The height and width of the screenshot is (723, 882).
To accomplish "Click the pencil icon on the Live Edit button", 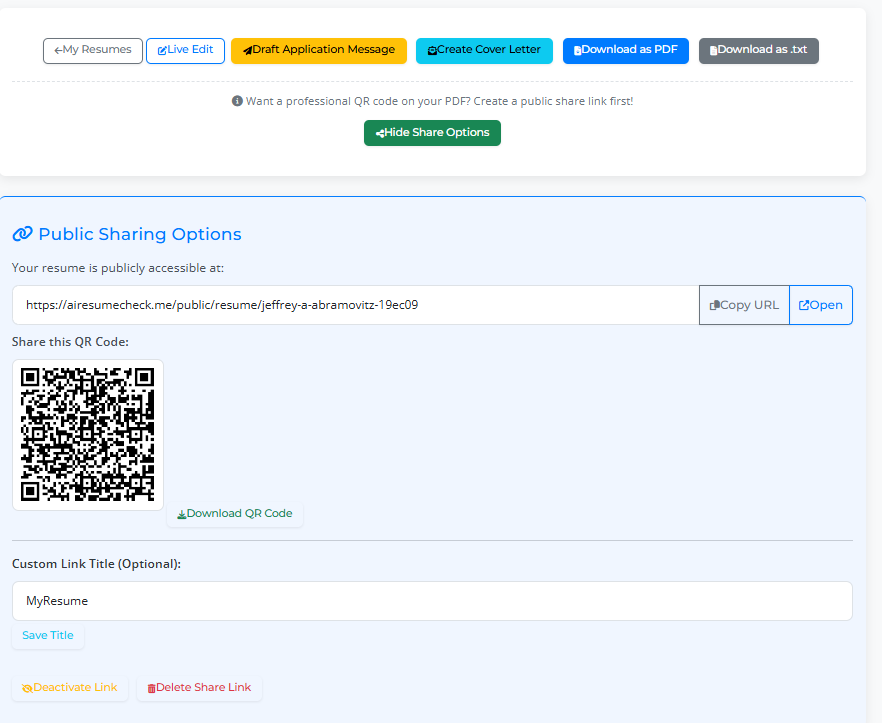I will pyautogui.click(x=161, y=50).
